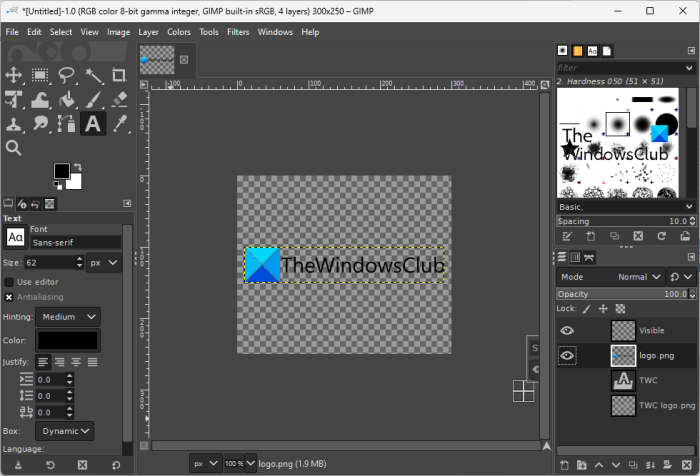The height and width of the screenshot is (476, 700).
Task: Switch to the Eraser tool
Action: (x=119, y=99)
